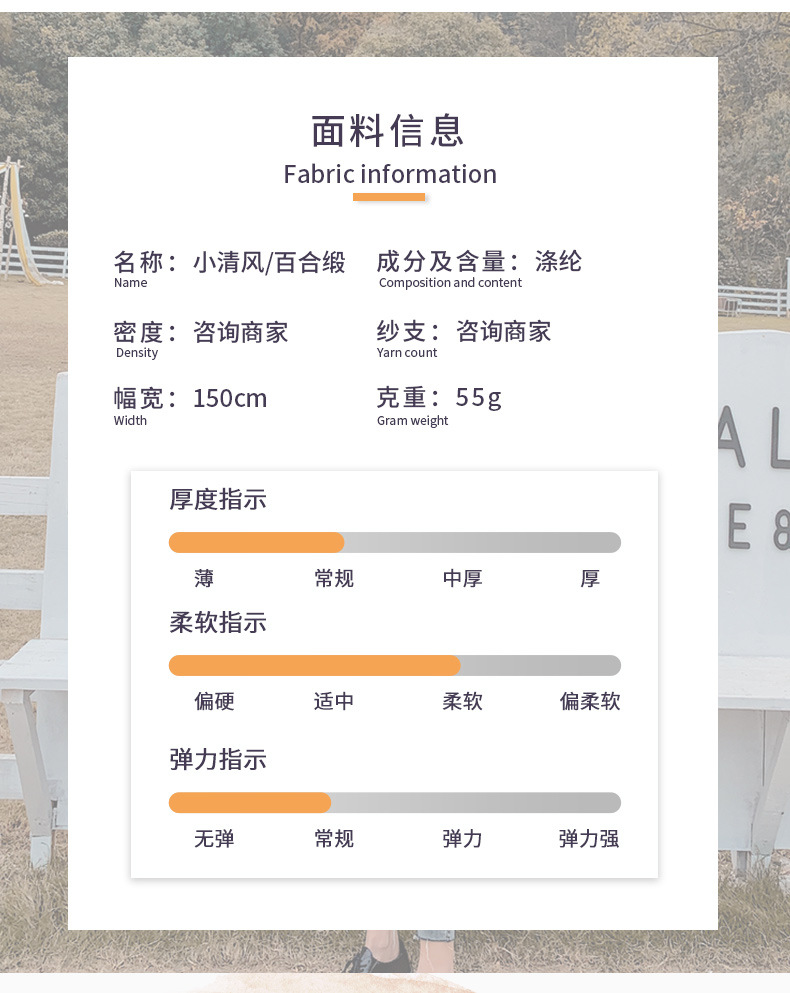
Task: Click the 厚度指示 thickness slider bar
Action: pyautogui.click(x=394, y=543)
